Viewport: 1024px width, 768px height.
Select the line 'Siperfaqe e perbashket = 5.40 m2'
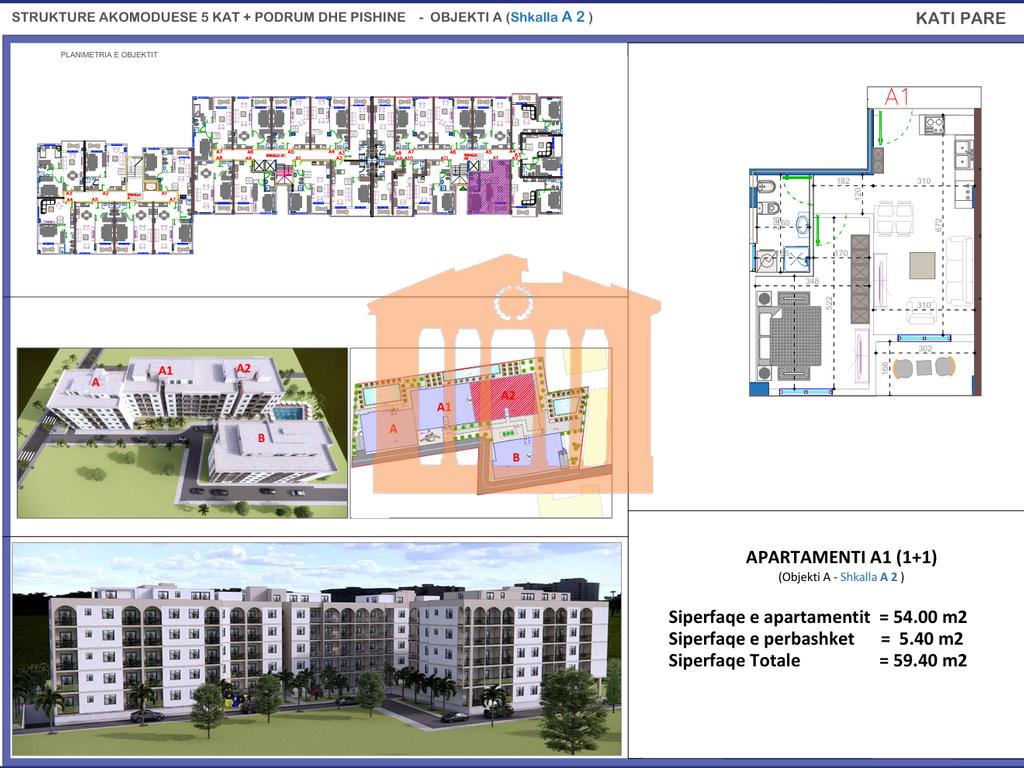coord(816,639)
